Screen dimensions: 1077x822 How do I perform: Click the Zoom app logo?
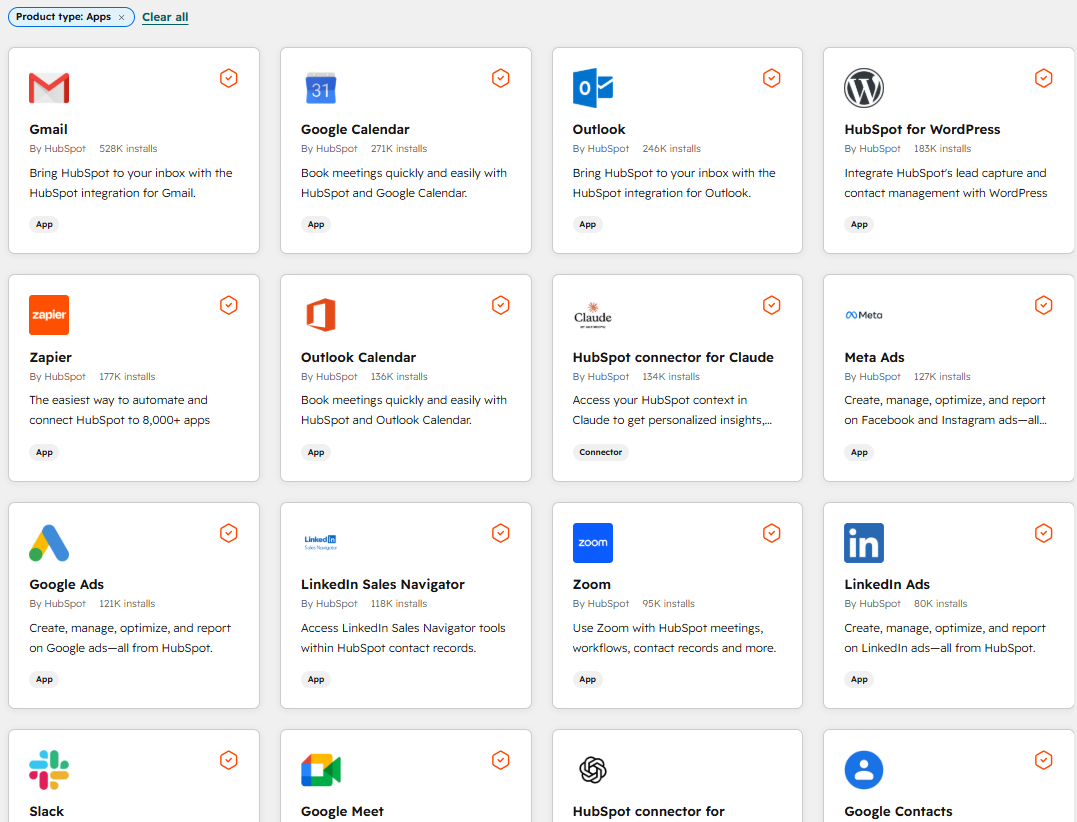[x=593, y=543]
